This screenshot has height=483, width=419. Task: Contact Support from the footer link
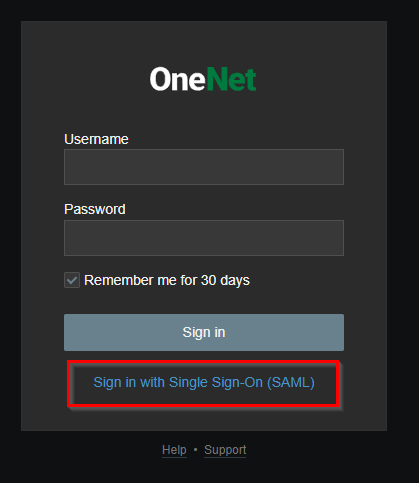pyautogui.click(x=225, y=450)
